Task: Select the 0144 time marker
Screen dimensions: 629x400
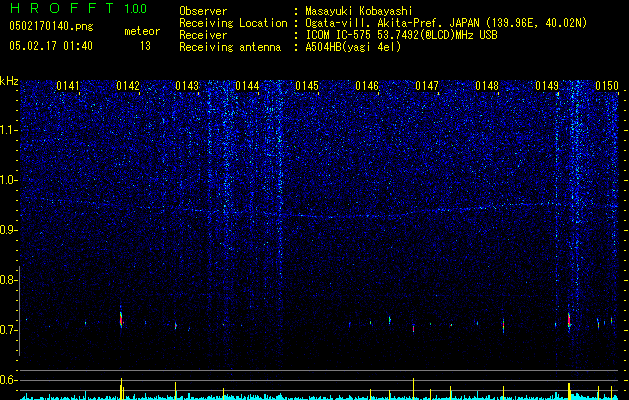Action: (247, 87)
